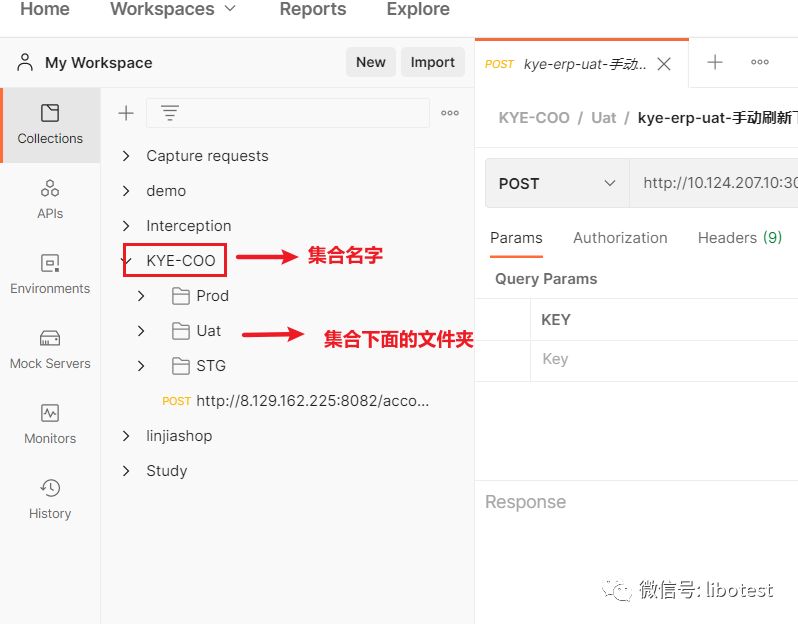Open Reports in top navigation

312,9
